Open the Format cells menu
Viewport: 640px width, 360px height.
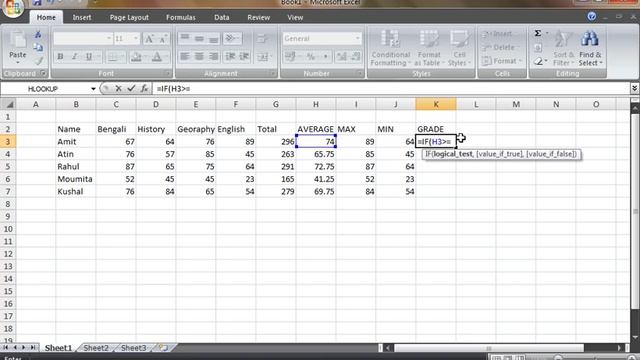pyautogui.click(x=502, y=61)
